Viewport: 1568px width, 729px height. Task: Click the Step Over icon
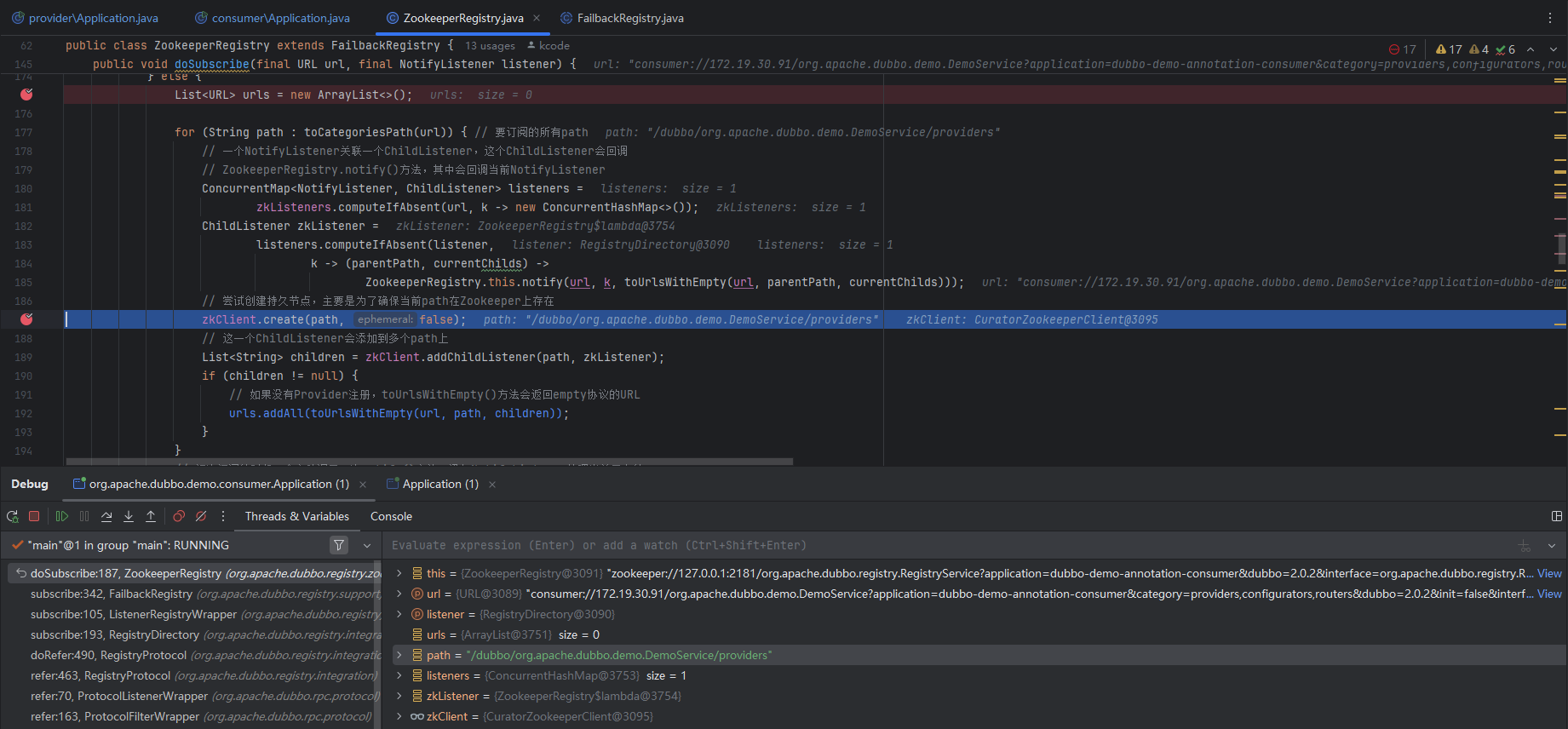(x=106, y=516)
